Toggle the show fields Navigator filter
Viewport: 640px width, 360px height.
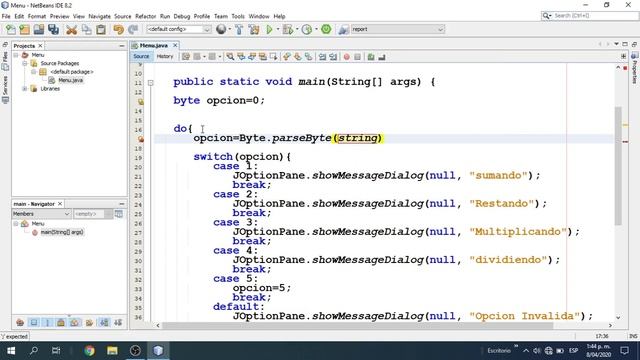click(x=34, y=323)
